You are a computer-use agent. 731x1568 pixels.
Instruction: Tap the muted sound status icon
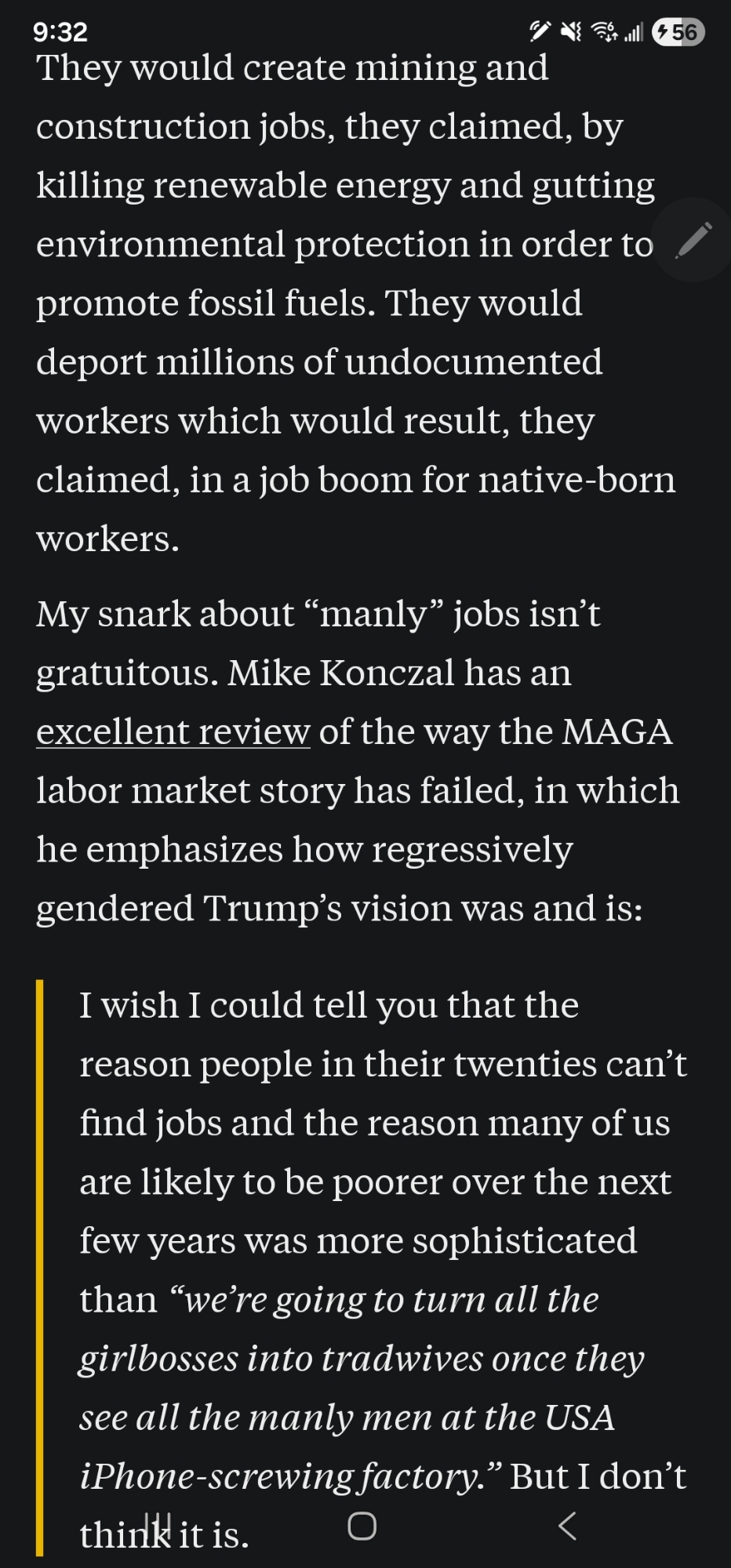click(571, 32)
